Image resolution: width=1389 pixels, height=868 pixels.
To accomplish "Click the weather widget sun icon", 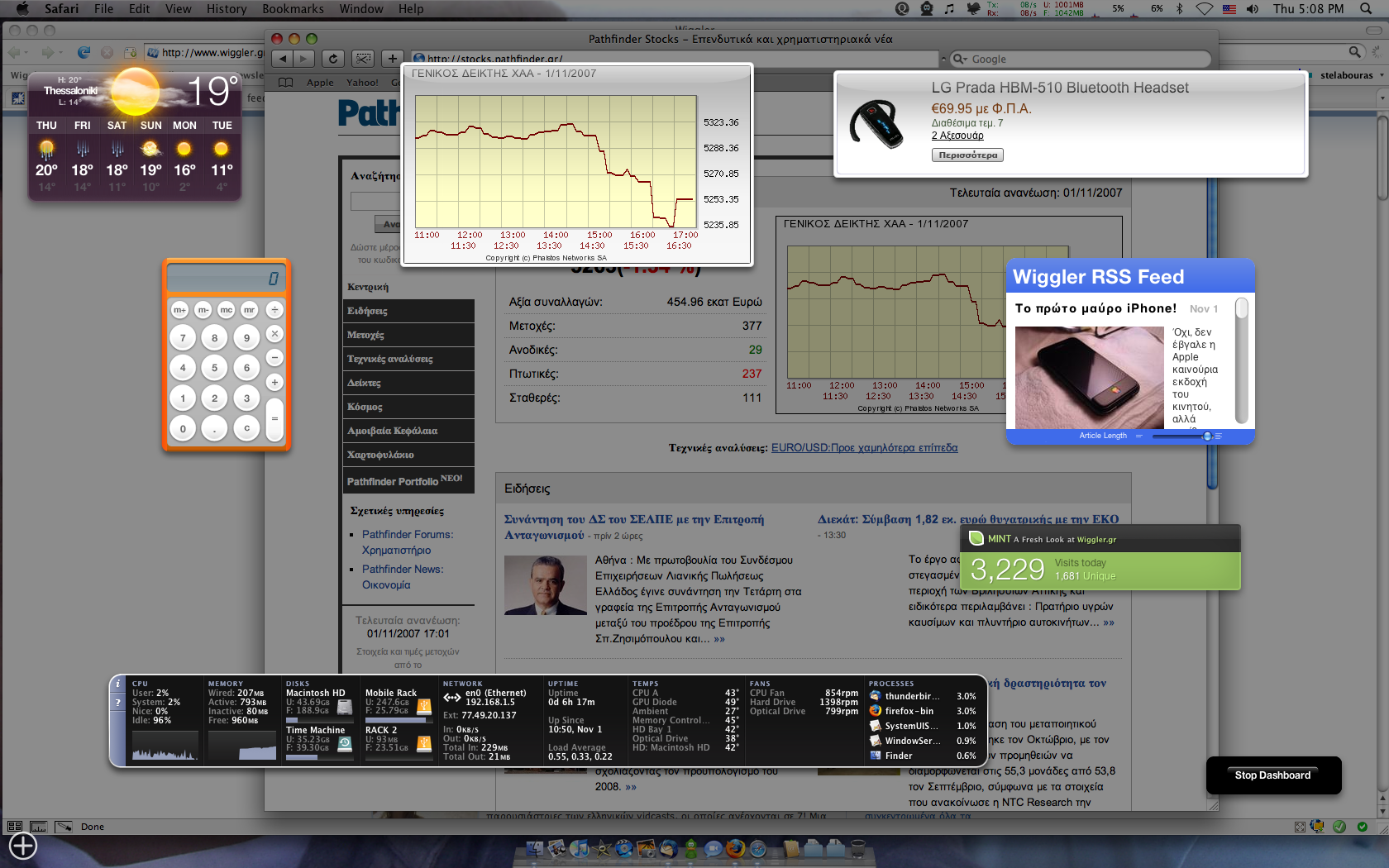I will pos(135,91).
